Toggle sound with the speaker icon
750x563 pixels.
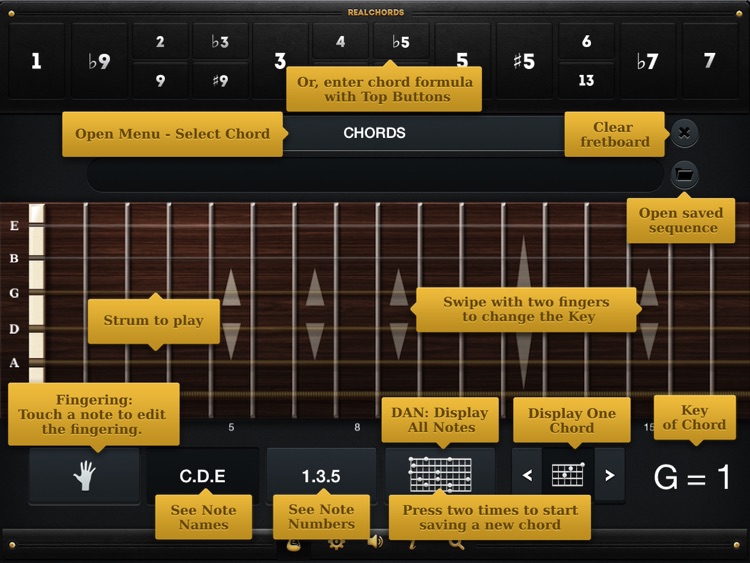click(375, 542)
